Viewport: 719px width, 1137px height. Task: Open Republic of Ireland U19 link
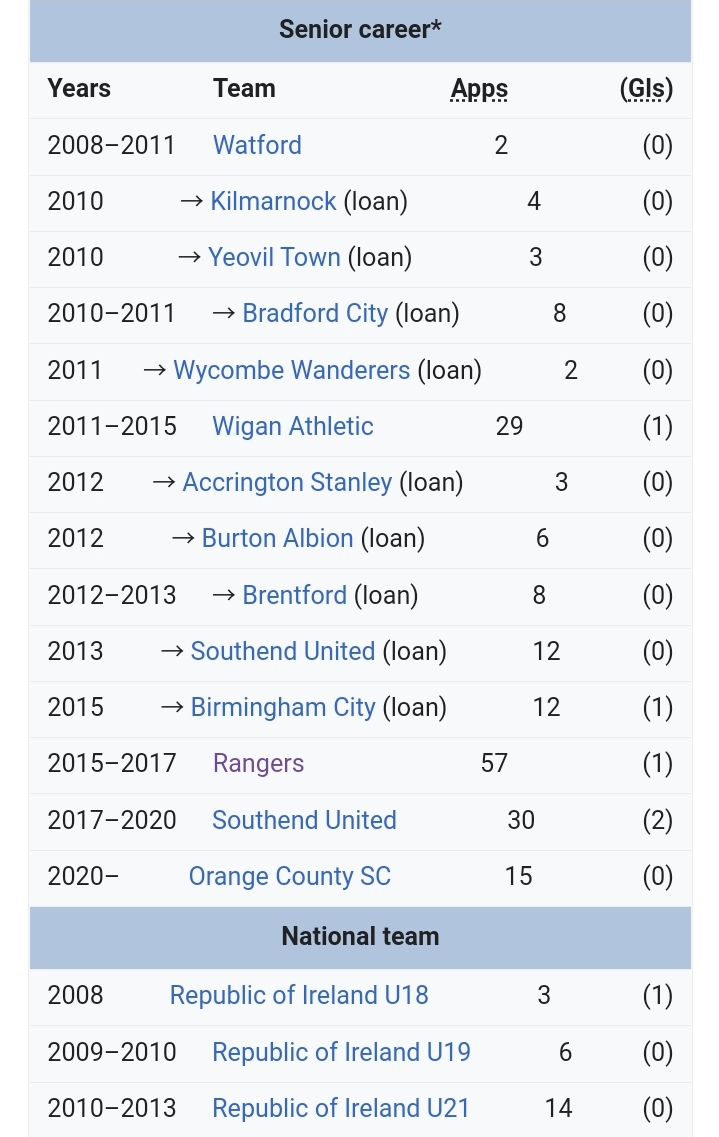pyautogui.click(x=341, y=1052)
